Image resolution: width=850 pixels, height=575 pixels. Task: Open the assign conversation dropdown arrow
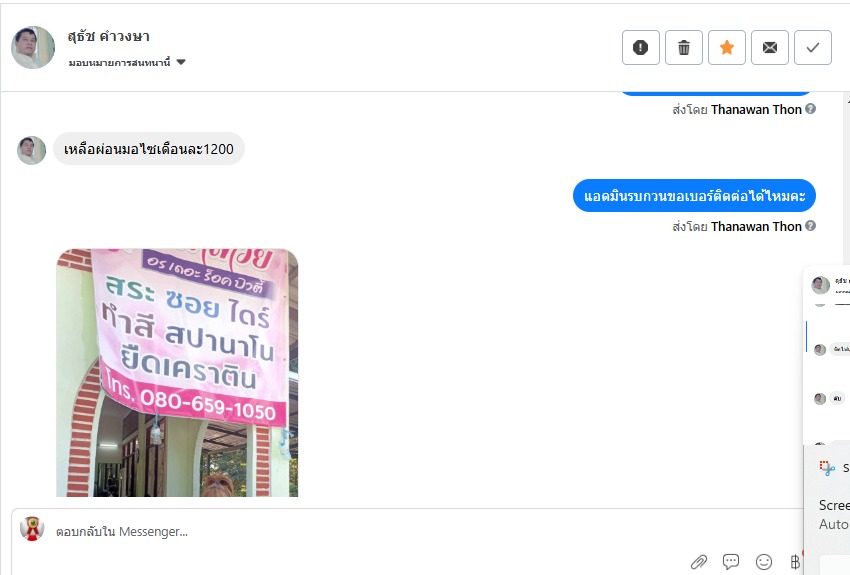tap(181, 62)
